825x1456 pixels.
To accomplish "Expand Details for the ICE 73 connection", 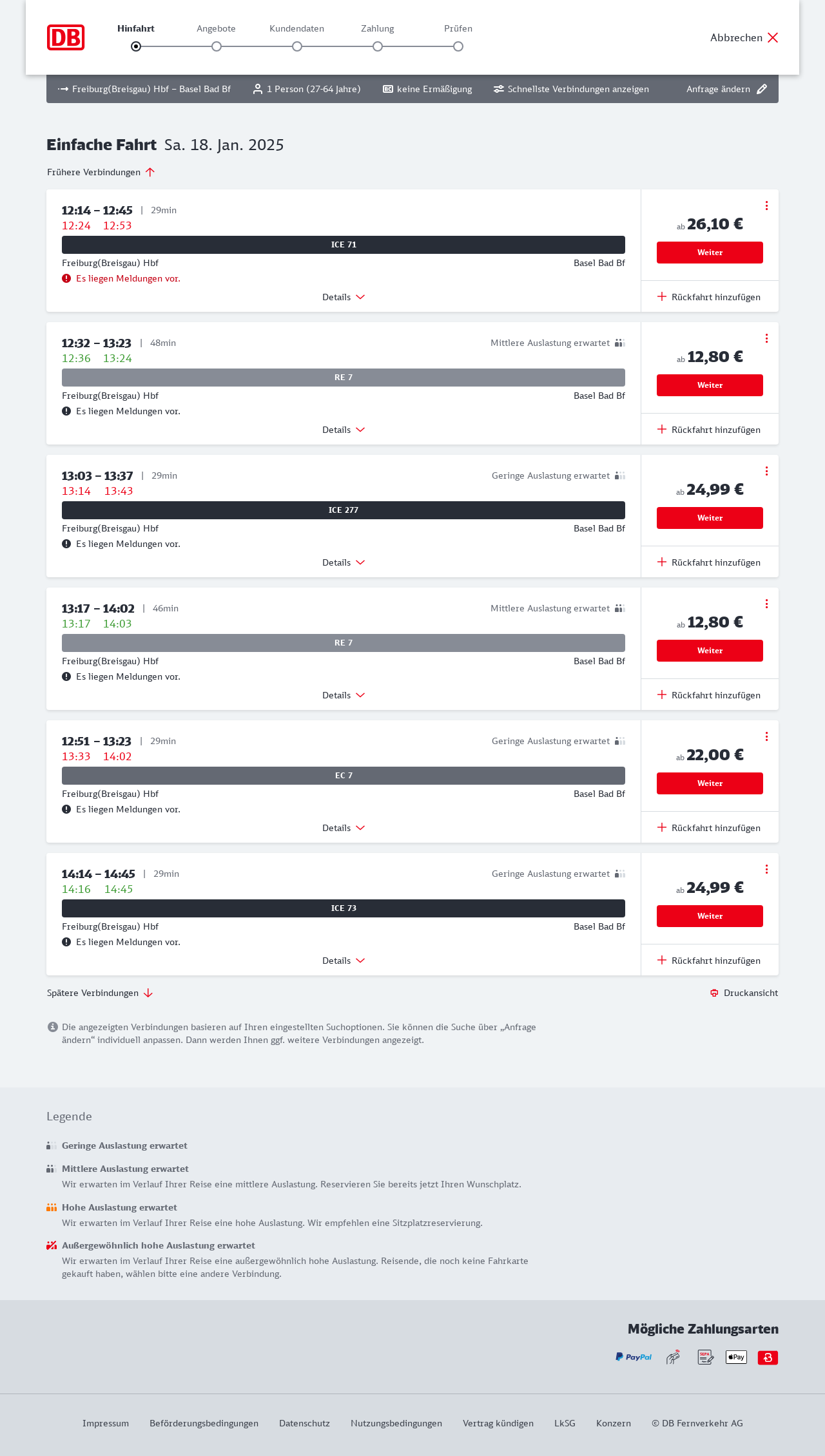I will coord(344,961).
